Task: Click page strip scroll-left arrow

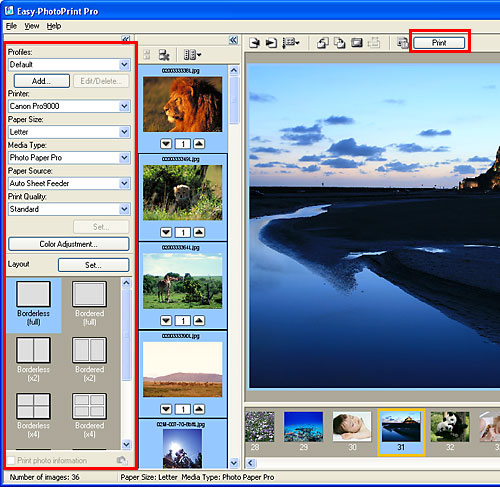Action: coord(251,463)
